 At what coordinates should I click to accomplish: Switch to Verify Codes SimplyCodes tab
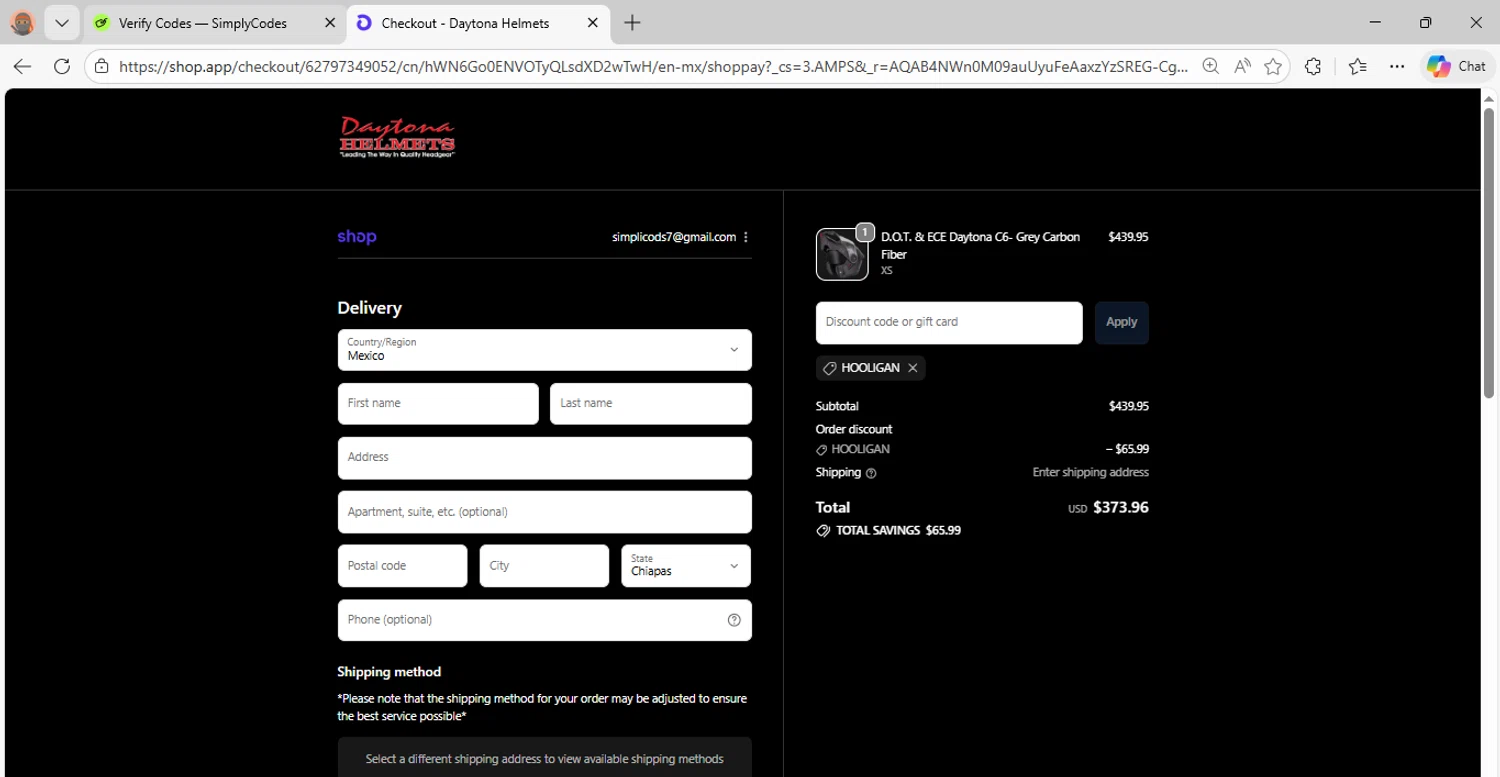tap(202, 23)
